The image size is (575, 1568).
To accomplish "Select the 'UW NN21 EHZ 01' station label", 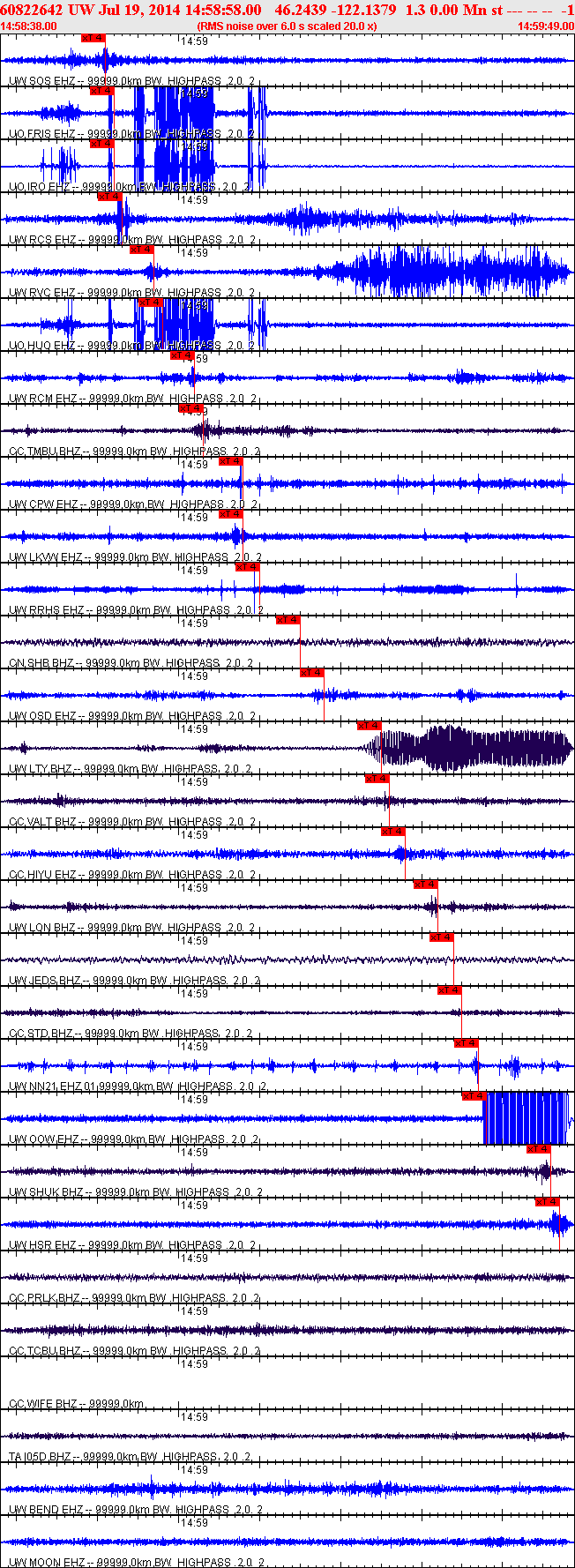I will 52,1086.
